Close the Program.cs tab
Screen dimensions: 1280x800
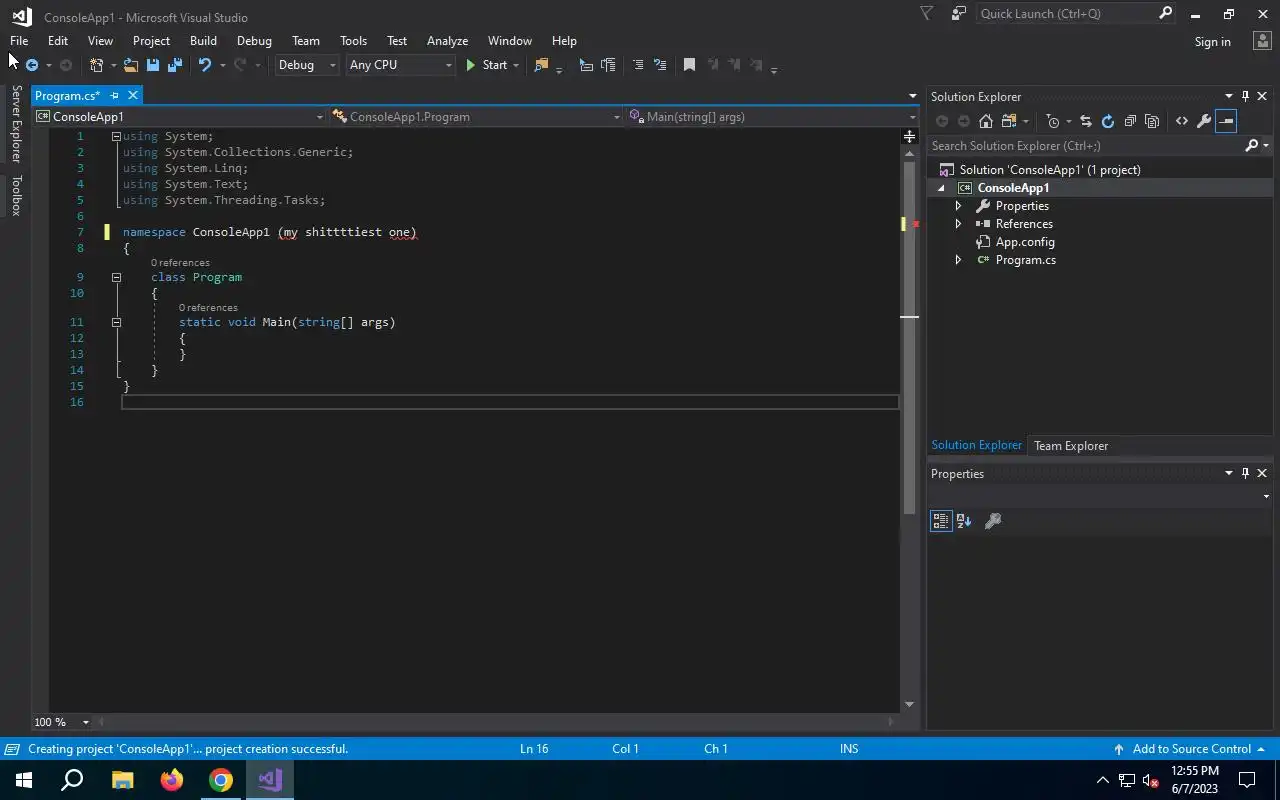click(x=132, y=96)
